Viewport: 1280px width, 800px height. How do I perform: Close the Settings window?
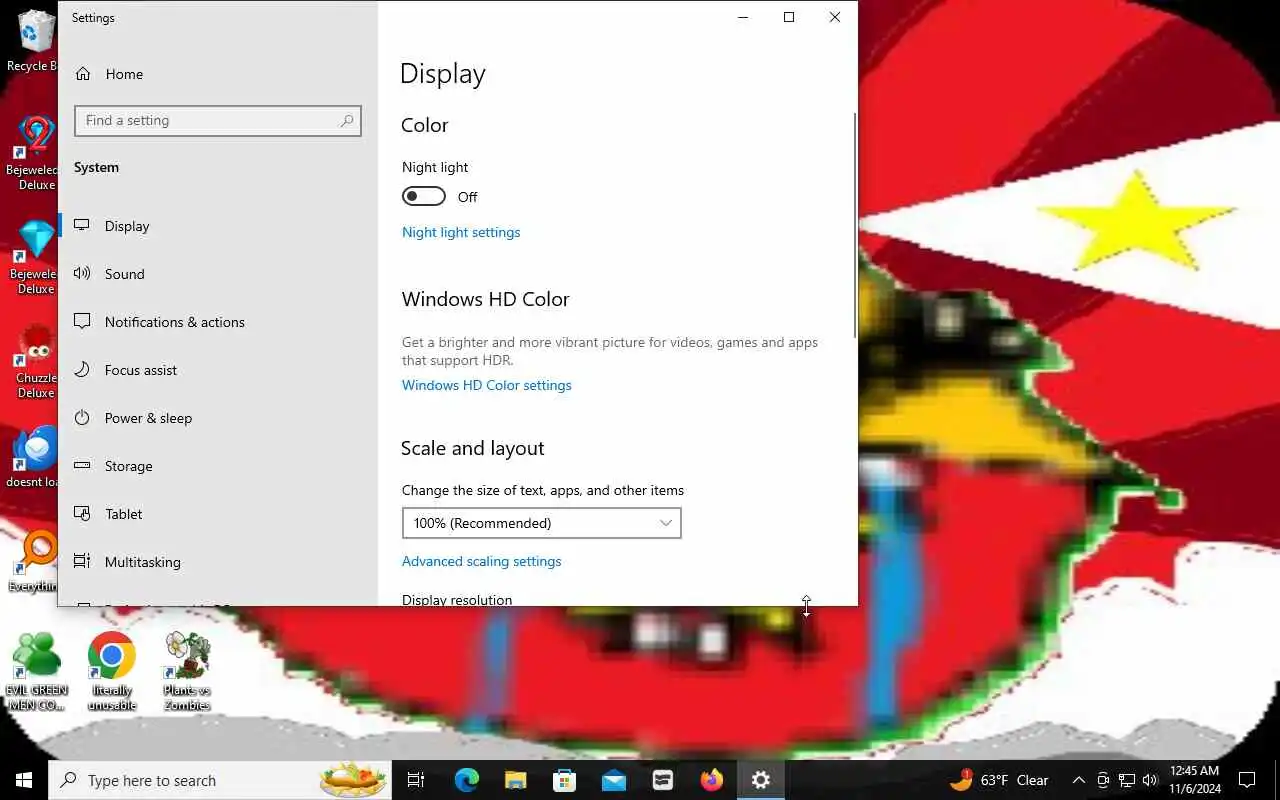[x=835, y=17]
